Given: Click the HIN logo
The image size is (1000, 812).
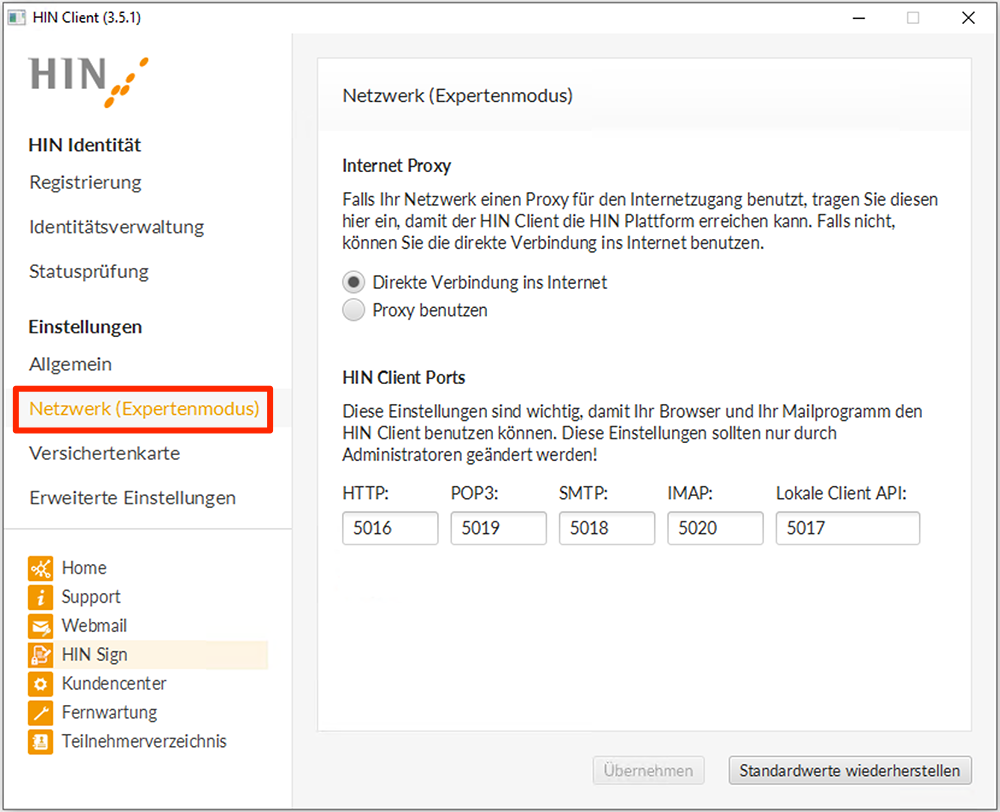Looking at the screenshot, I should tap(88, 82).
